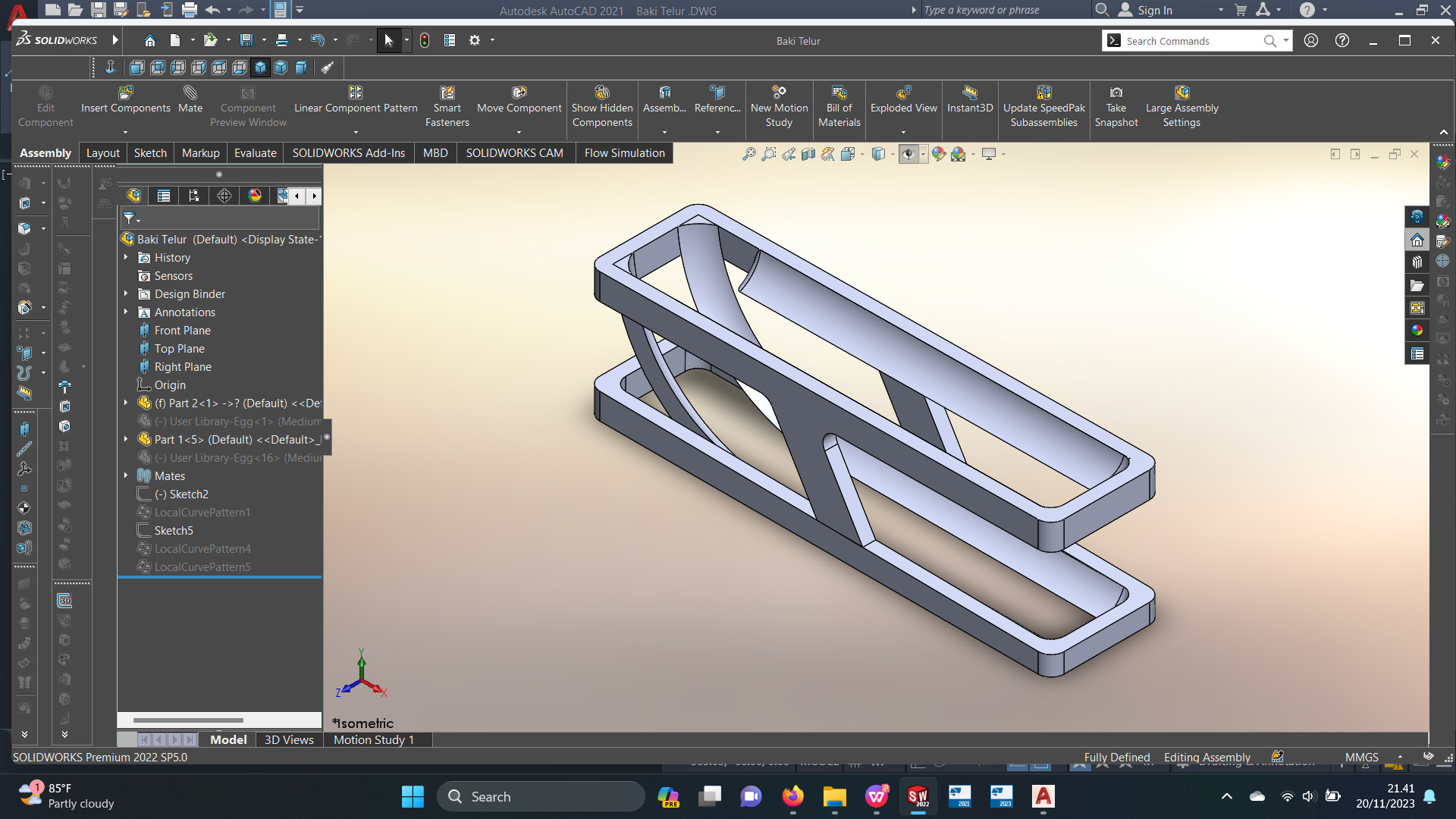
Task: Click the Options gear icon
Action: [475, 40]
